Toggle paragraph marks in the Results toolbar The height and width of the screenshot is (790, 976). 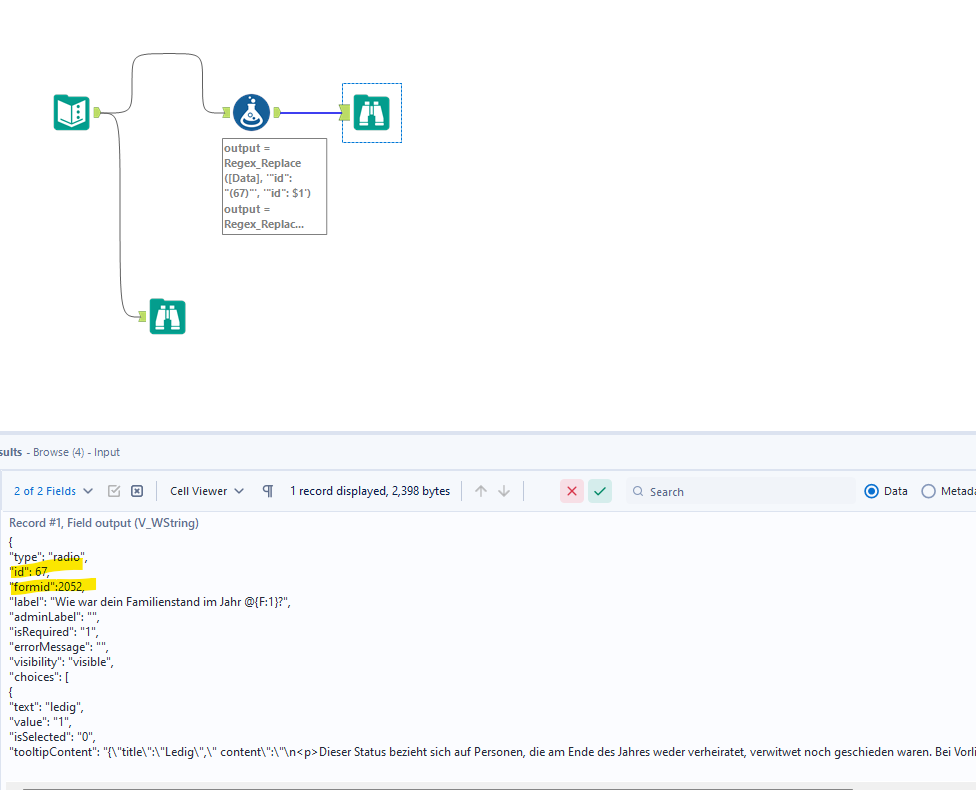[x=267, y=491]
